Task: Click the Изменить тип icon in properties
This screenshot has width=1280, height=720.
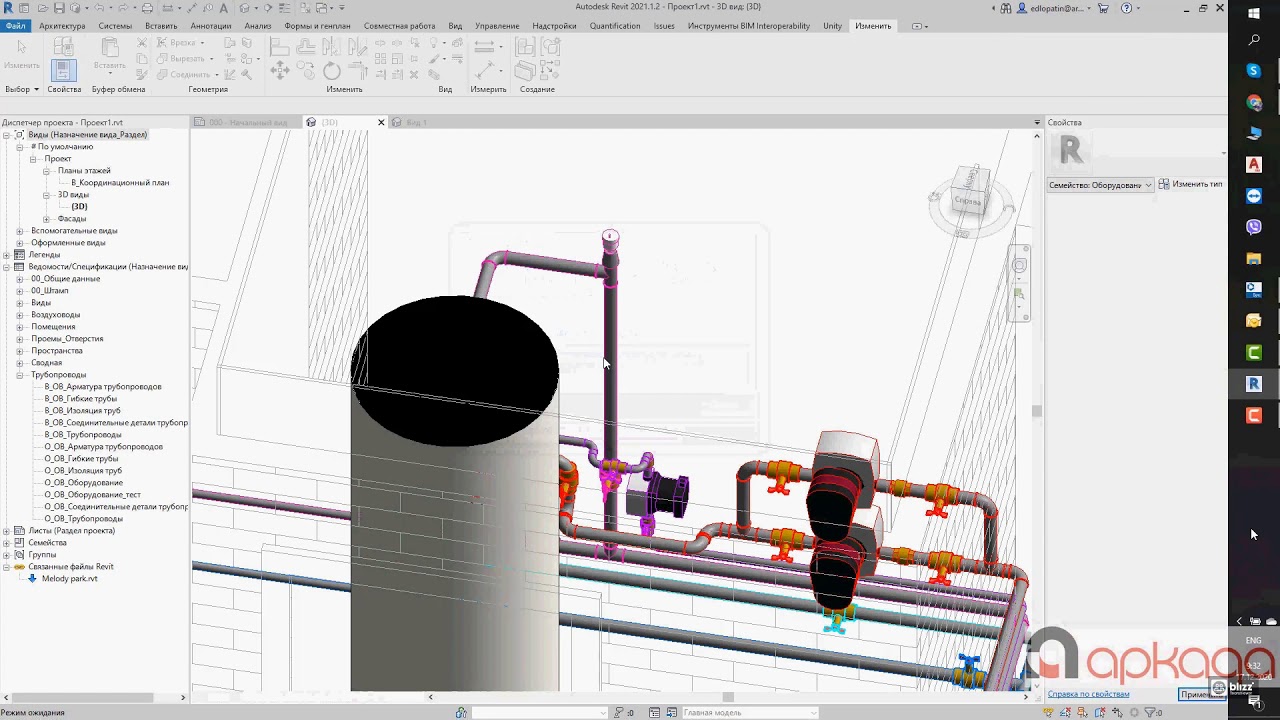Action: tap(1164, 185)
